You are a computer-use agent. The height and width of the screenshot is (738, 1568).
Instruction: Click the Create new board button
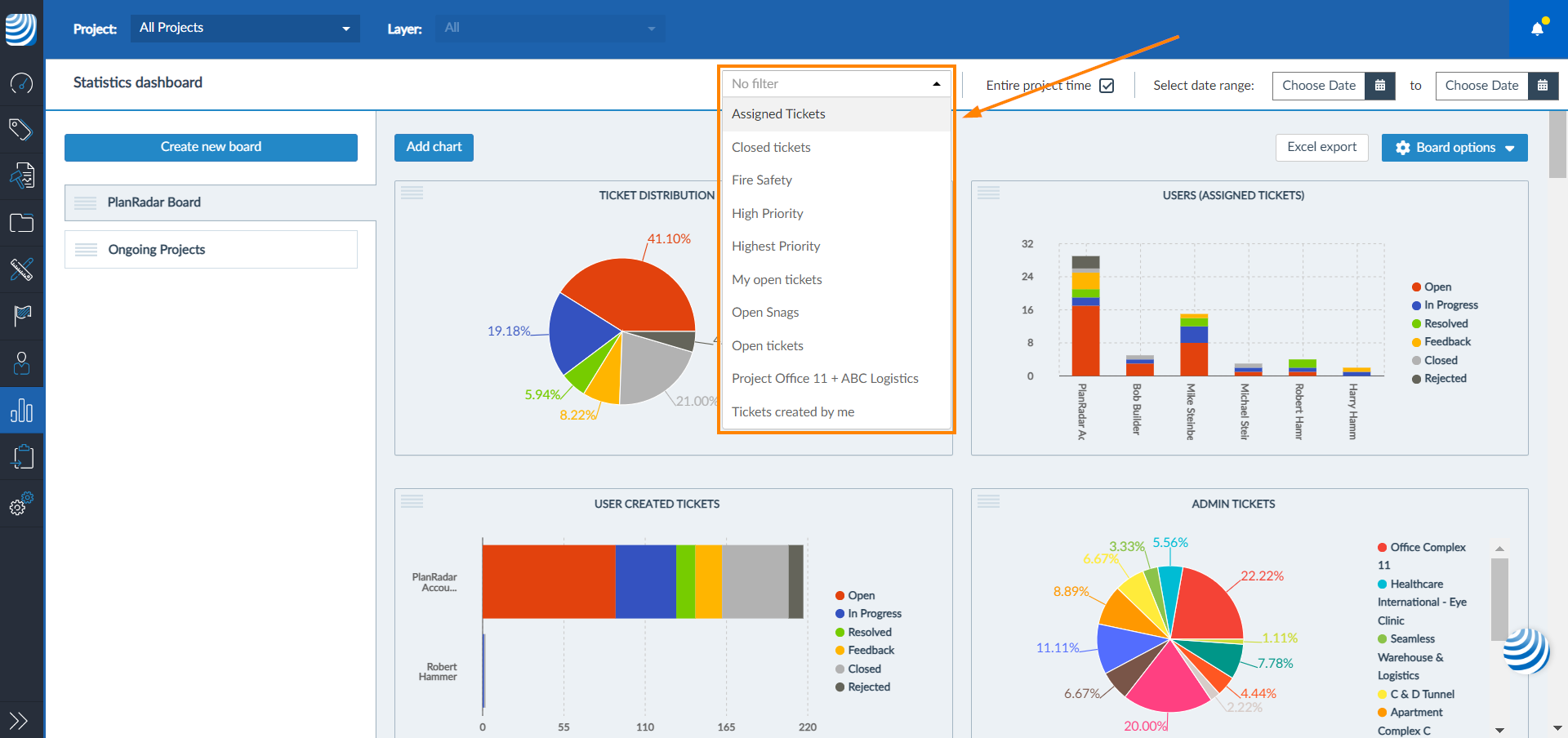pos(211,147)
